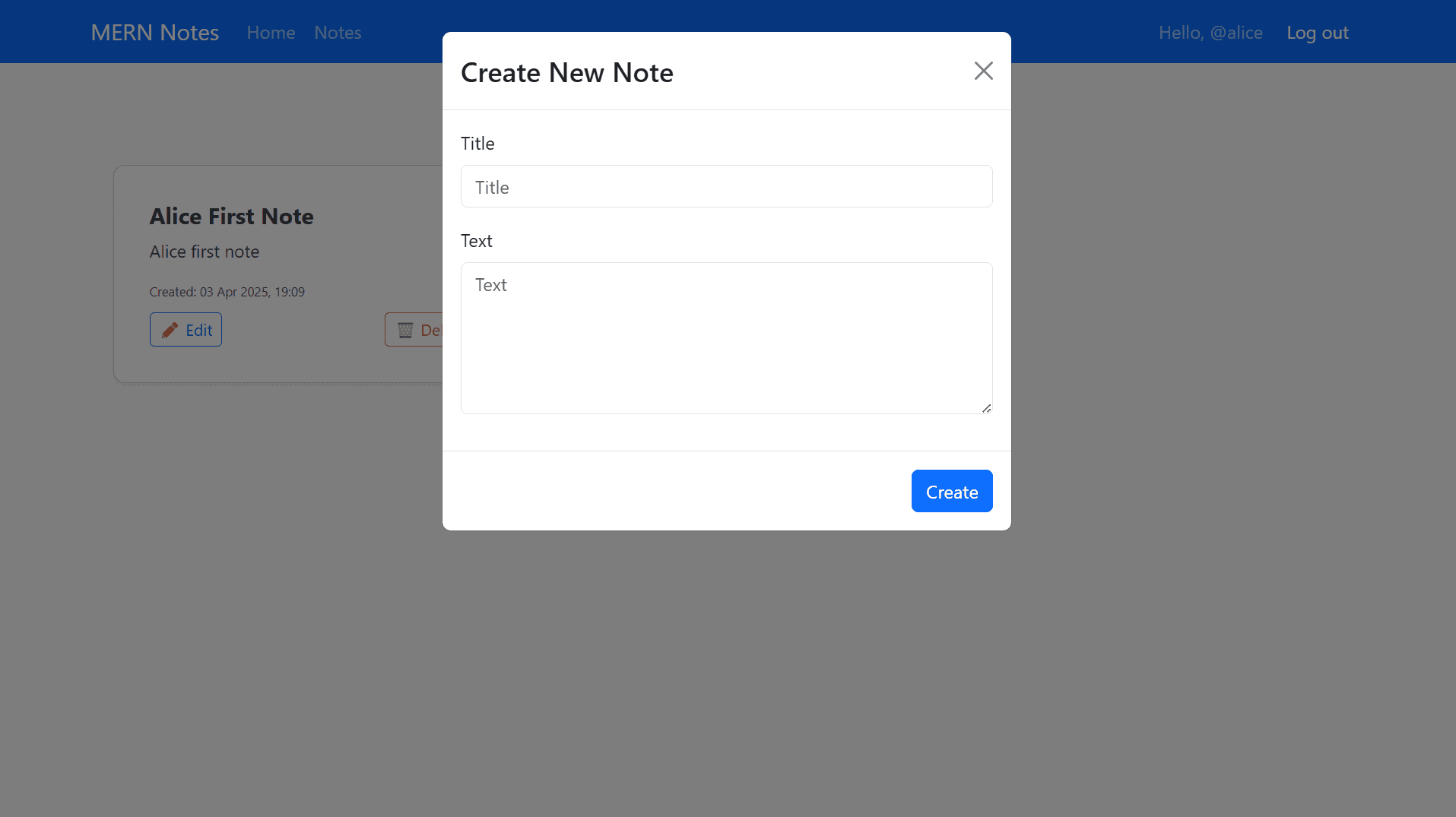Click the 'Alice first note' body text
Viewport: 1456px width, 817px height.
[x=204, y=252]
